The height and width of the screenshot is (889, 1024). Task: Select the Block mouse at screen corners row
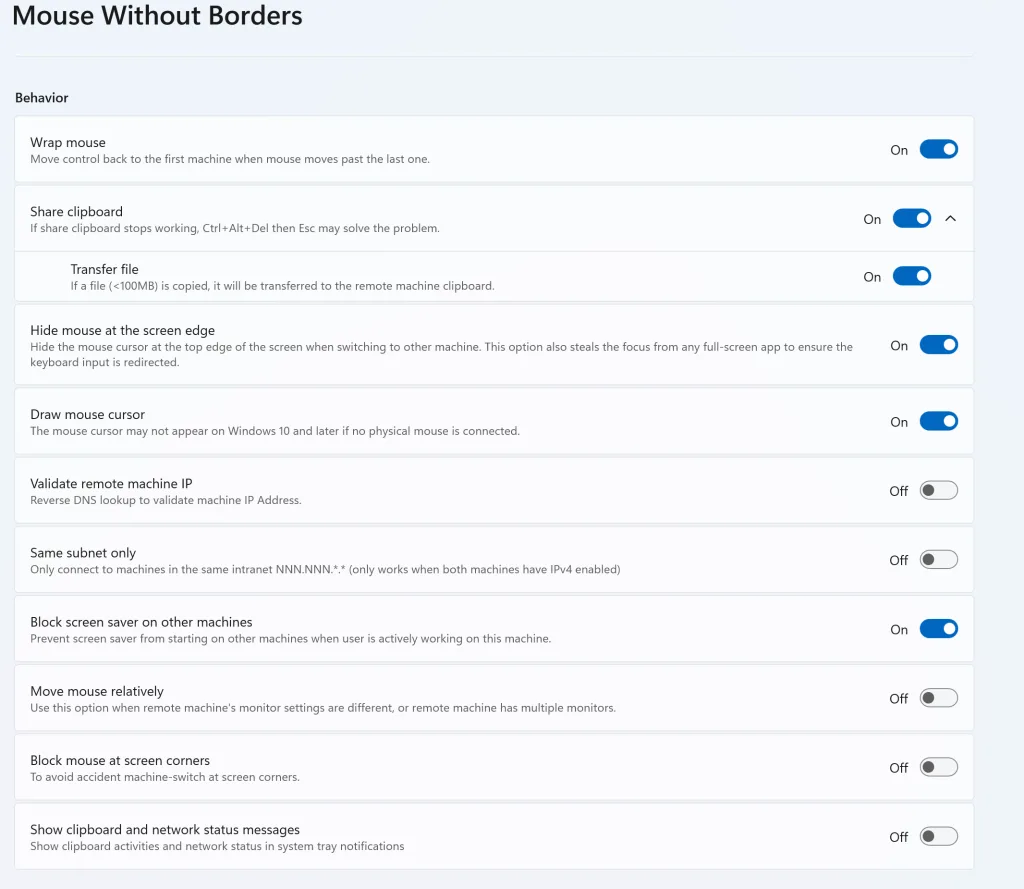tap(400, 766)
